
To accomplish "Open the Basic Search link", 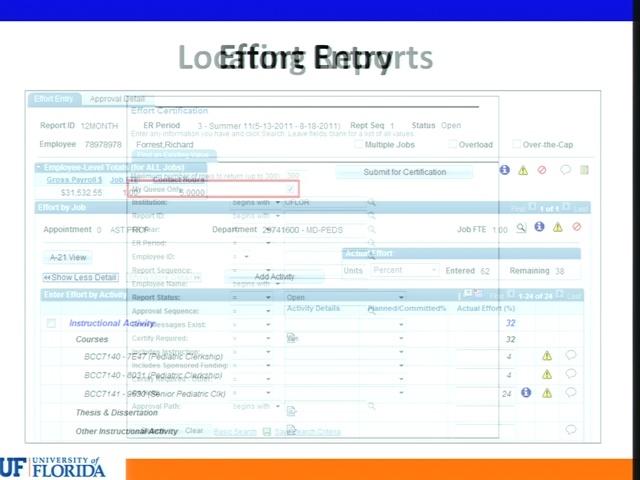I will [x=235, y=432].
